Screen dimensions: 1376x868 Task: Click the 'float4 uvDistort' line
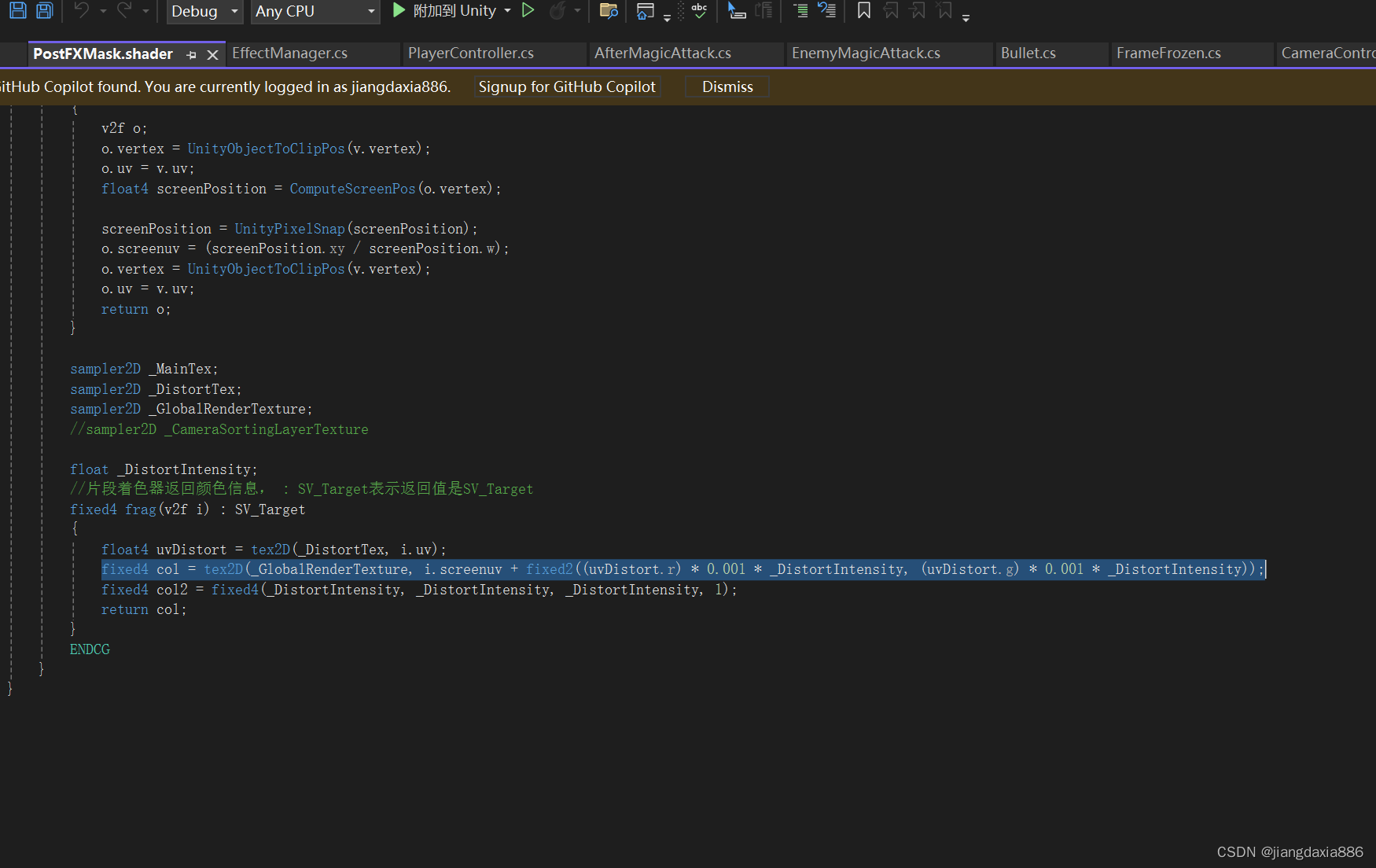[274, 550]
